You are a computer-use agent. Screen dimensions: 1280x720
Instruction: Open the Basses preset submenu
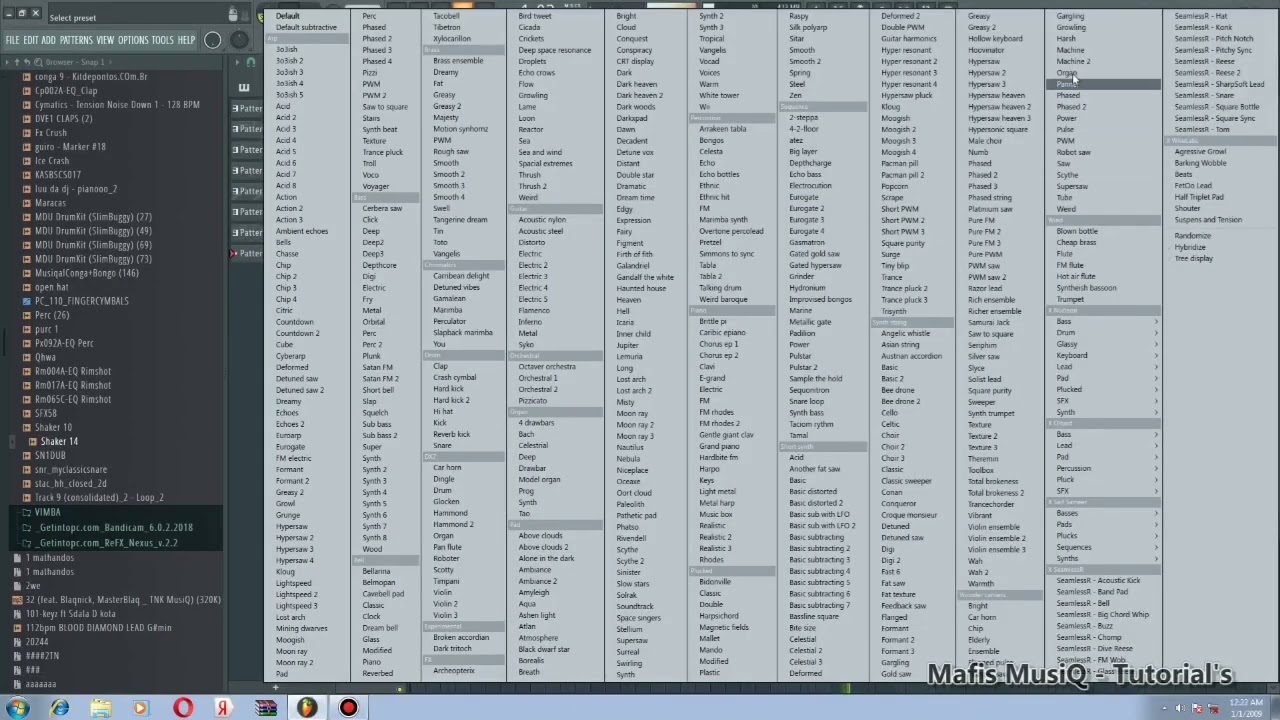[1105, 513]
